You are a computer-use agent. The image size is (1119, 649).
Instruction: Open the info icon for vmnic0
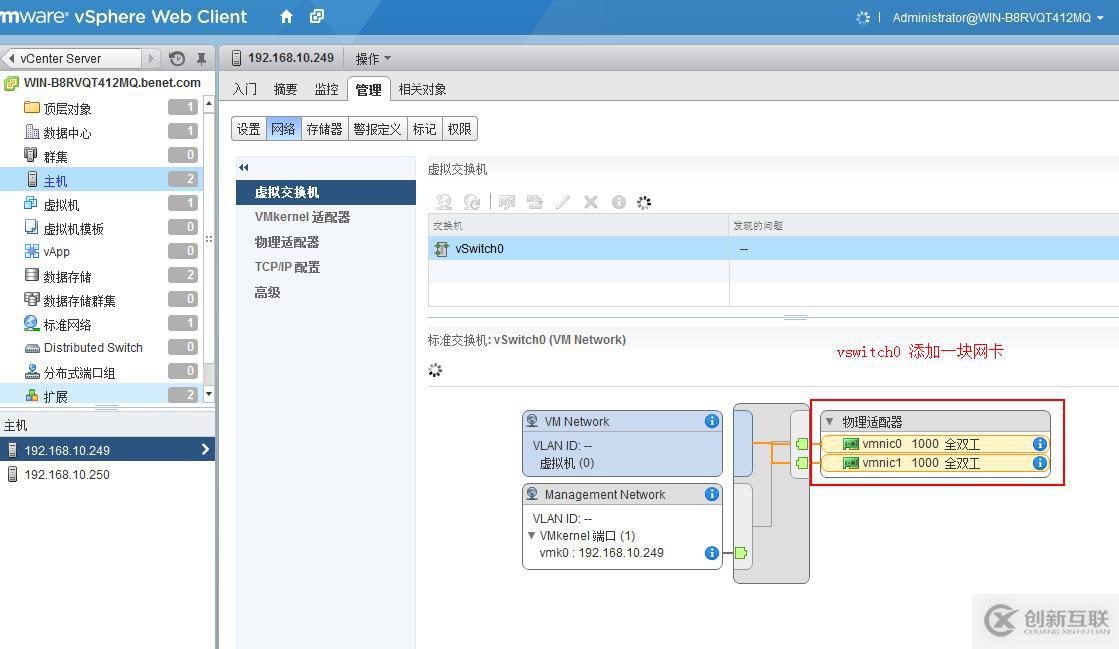point(1040,444)
